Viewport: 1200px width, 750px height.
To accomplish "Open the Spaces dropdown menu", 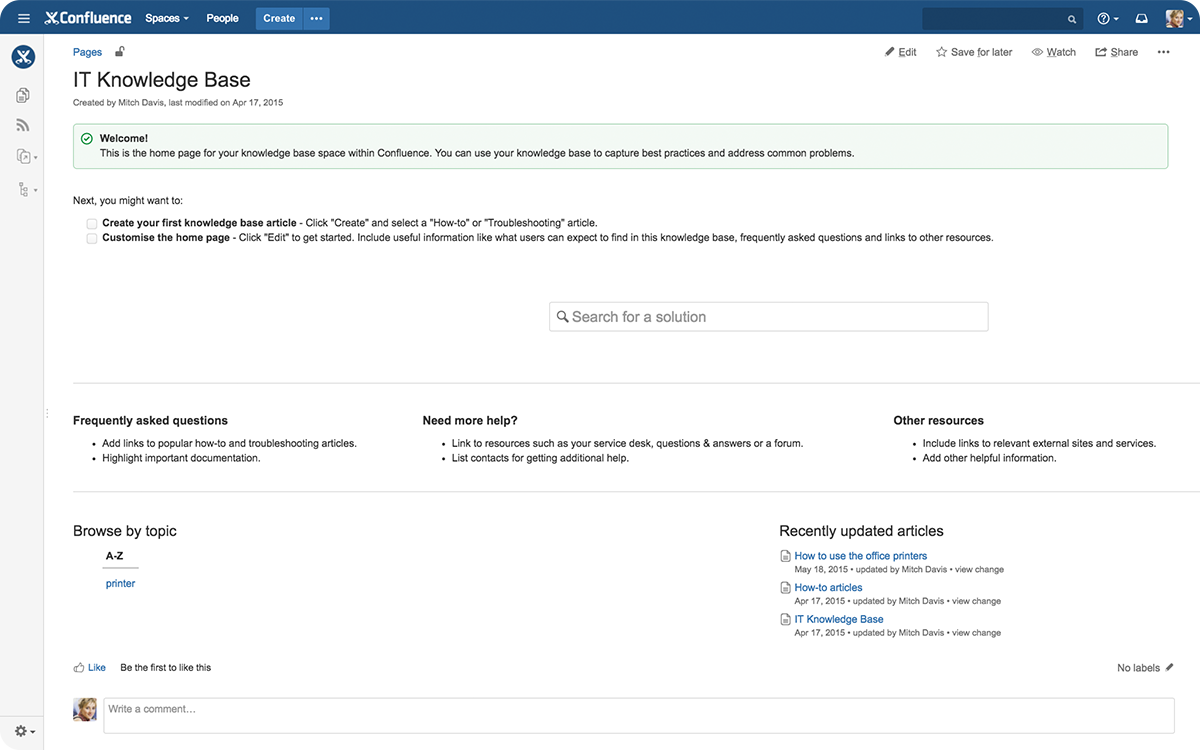I will (166, 18).
